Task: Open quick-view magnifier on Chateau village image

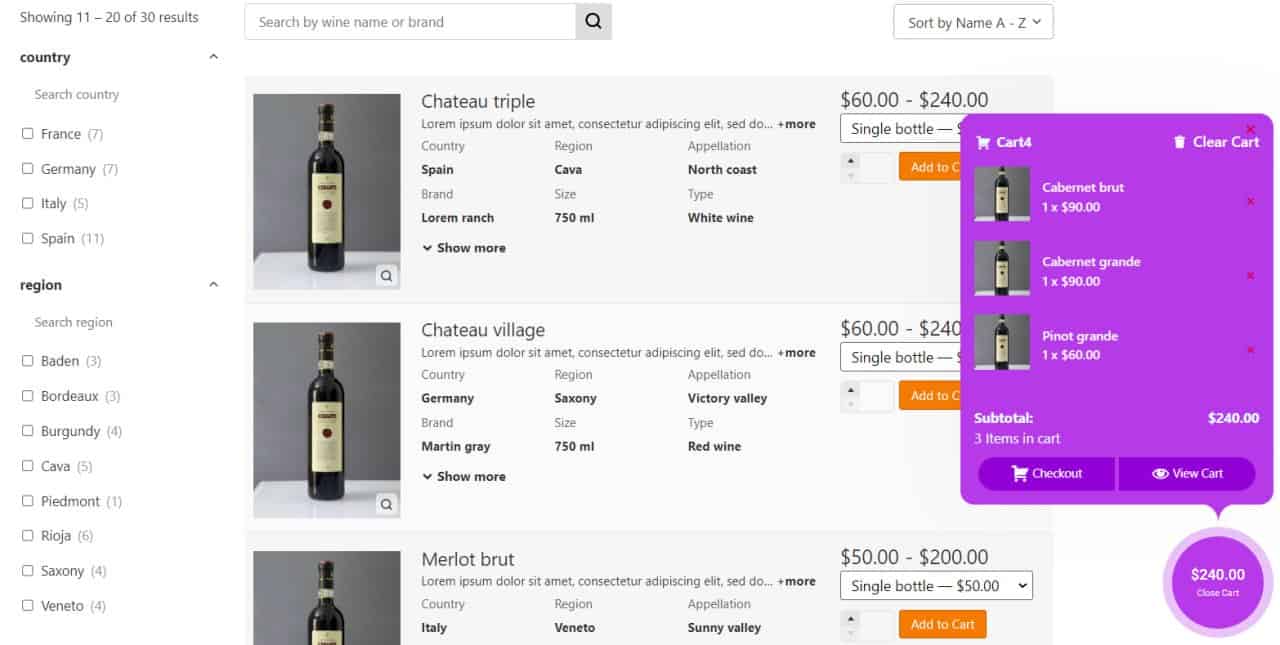Action: [x=386, y=504]
